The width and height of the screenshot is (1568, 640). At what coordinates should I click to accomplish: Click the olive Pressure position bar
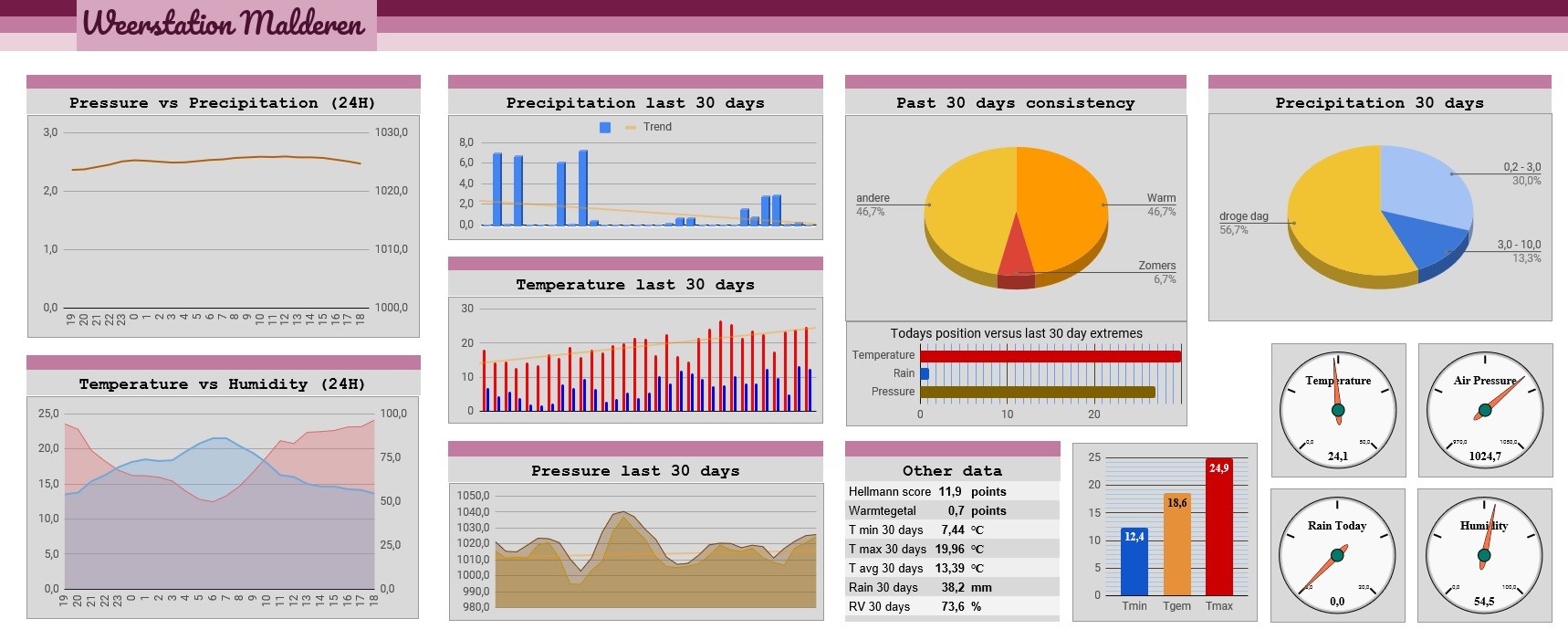[x=1038, y=393]
